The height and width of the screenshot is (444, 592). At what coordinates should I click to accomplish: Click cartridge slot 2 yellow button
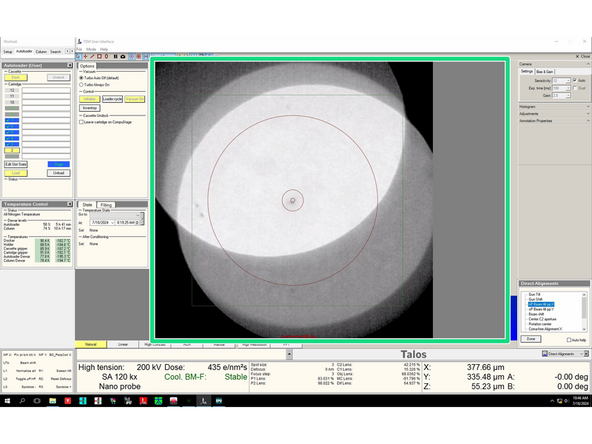tap(12, 150)
